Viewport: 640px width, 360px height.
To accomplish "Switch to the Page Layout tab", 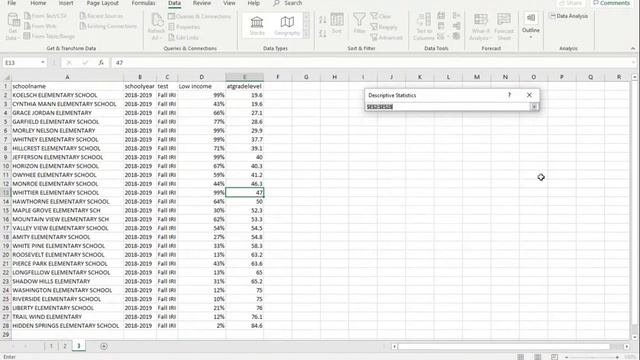I will (x=102, y=3).
